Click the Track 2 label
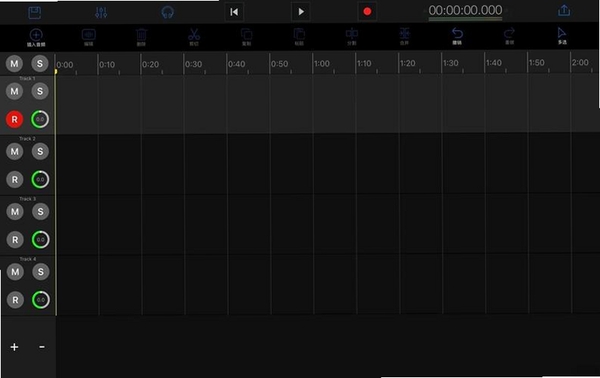The width and height of the screenshot is (600, 378). 27,138
